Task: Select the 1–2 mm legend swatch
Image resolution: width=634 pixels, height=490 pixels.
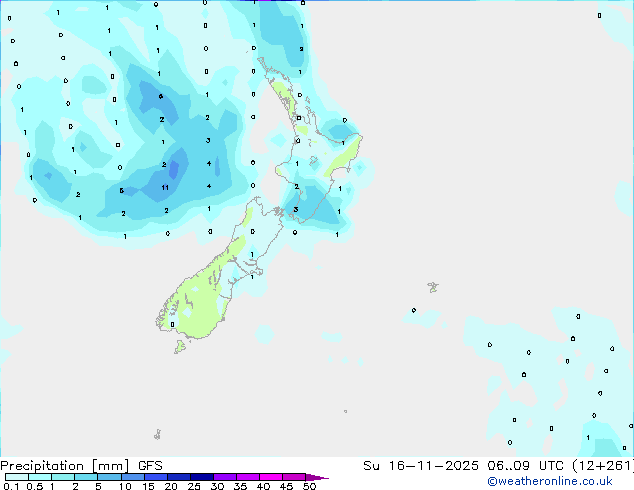Action: click(x=63, y=477)
